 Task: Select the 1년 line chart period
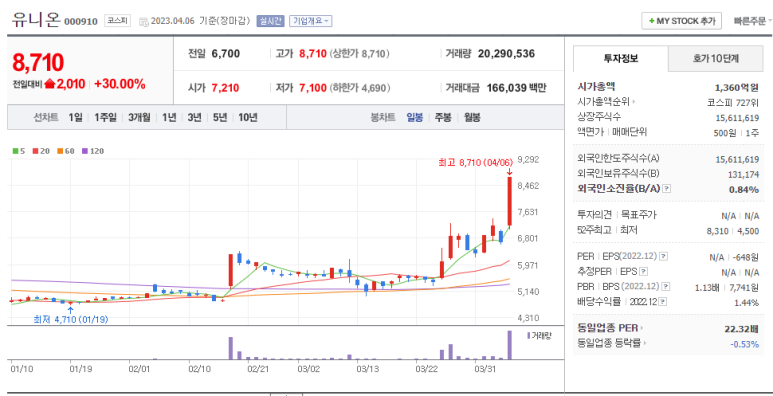[x=169, y=117]
